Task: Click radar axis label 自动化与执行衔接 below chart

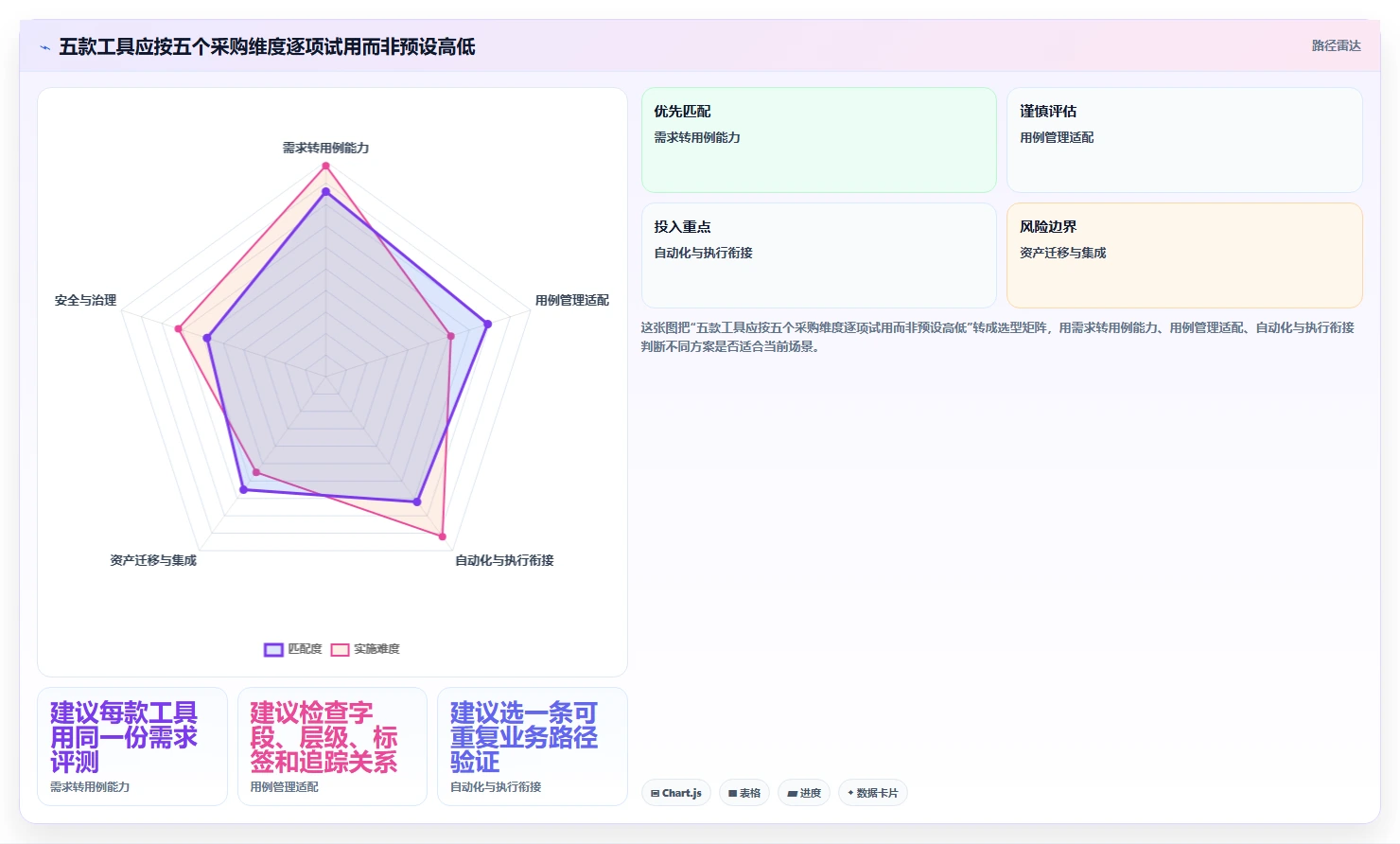Action: coord(504,560)
